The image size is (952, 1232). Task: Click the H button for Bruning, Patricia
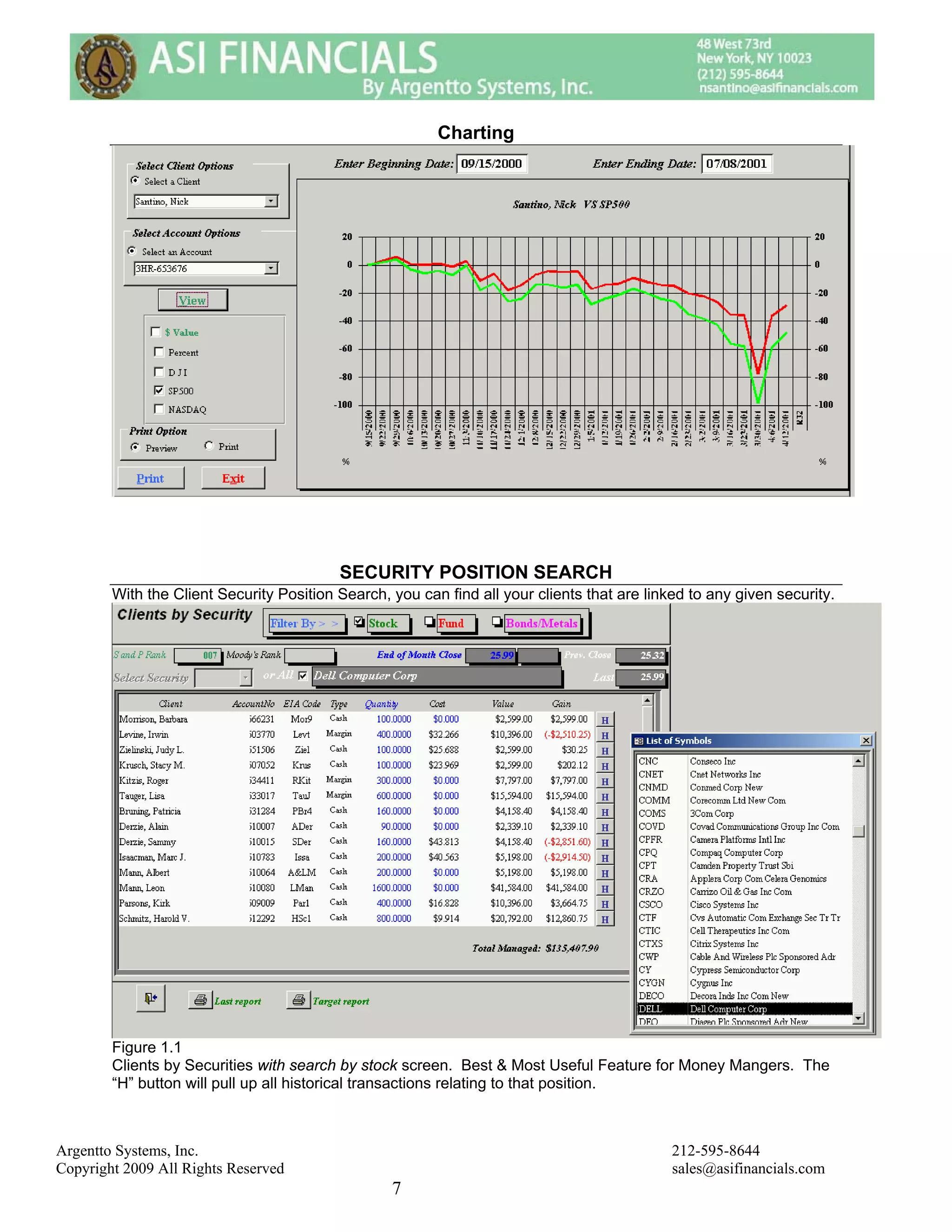pyautogui.click(x=605, y=812)
